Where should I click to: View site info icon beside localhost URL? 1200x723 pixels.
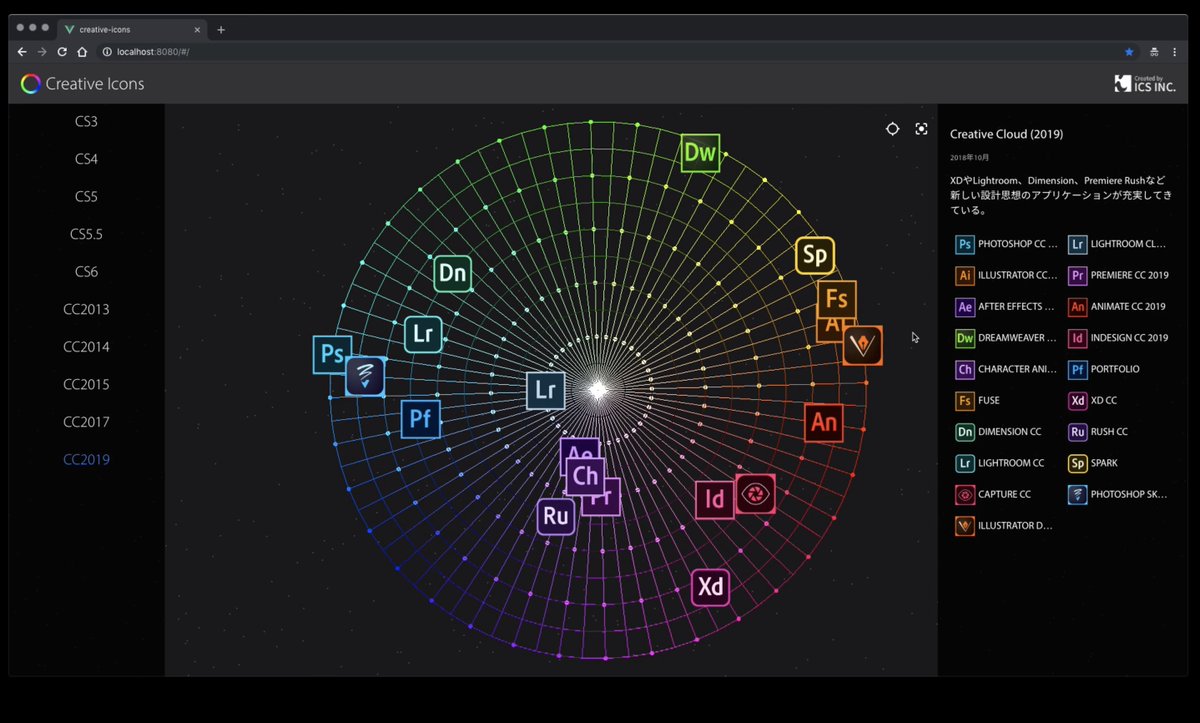pyautogui.click(x=107, y=52)
